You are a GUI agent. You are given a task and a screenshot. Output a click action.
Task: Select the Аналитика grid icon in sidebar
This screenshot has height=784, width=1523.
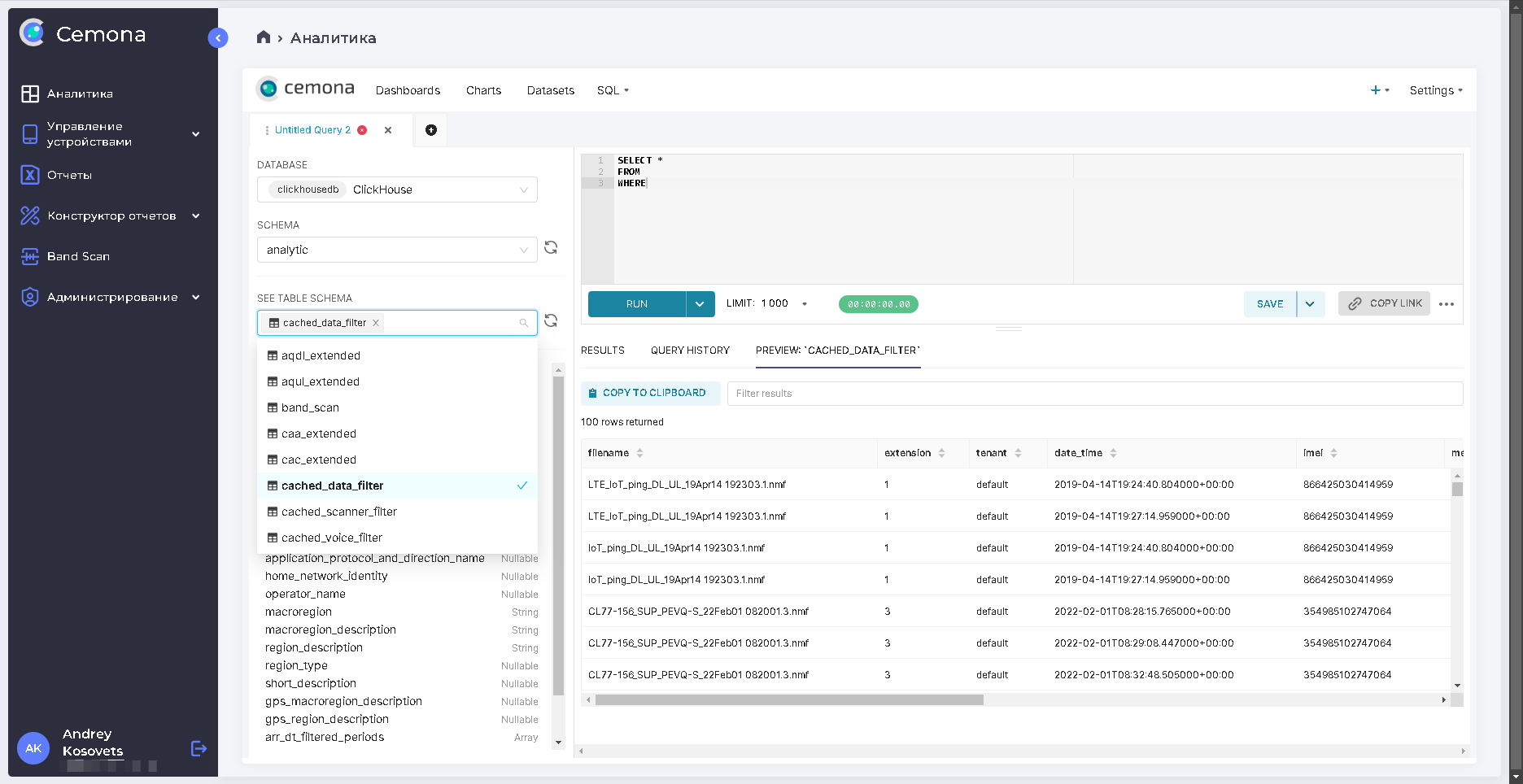(x=30, y=94)
